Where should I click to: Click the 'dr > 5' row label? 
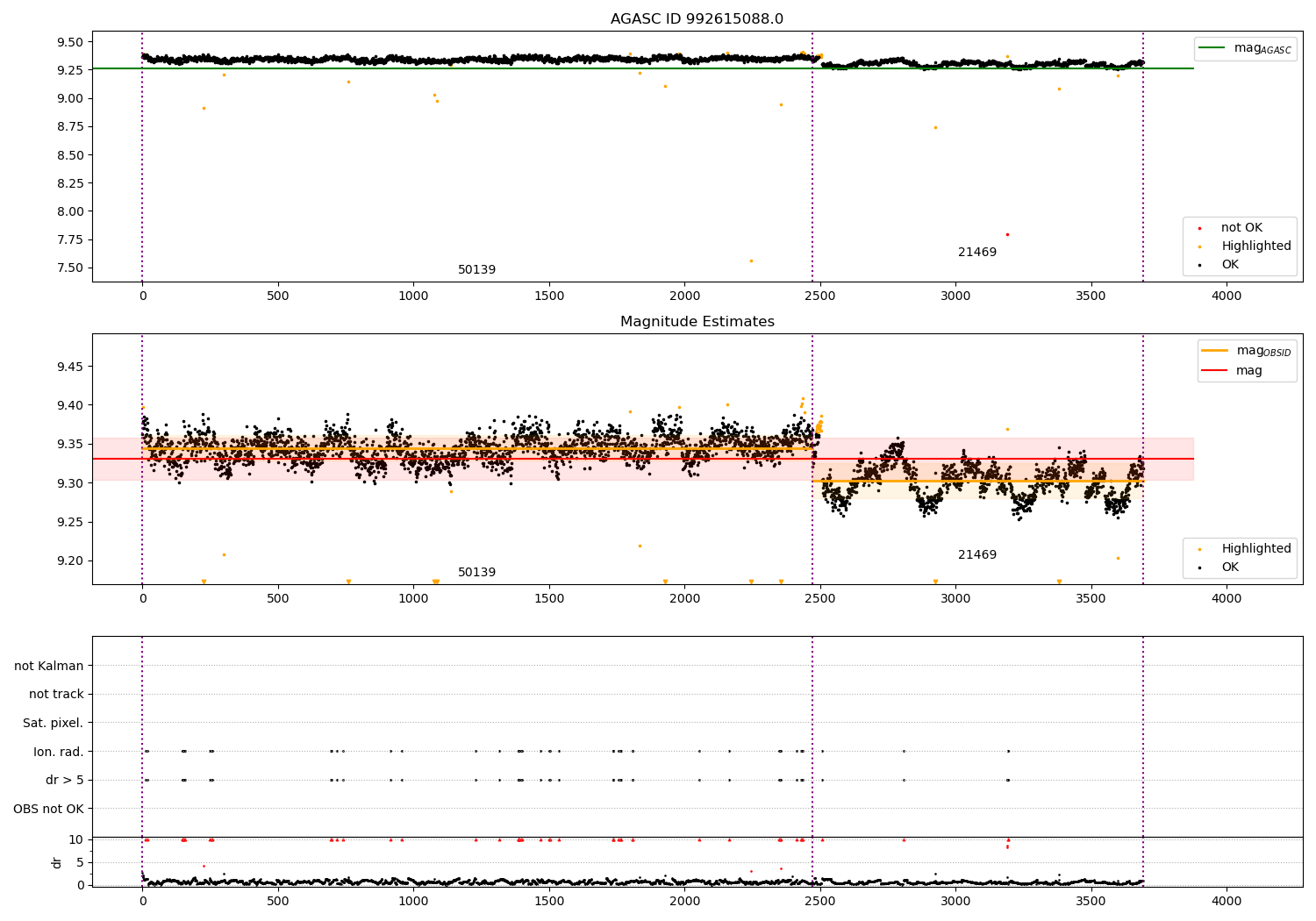[65, 780]
